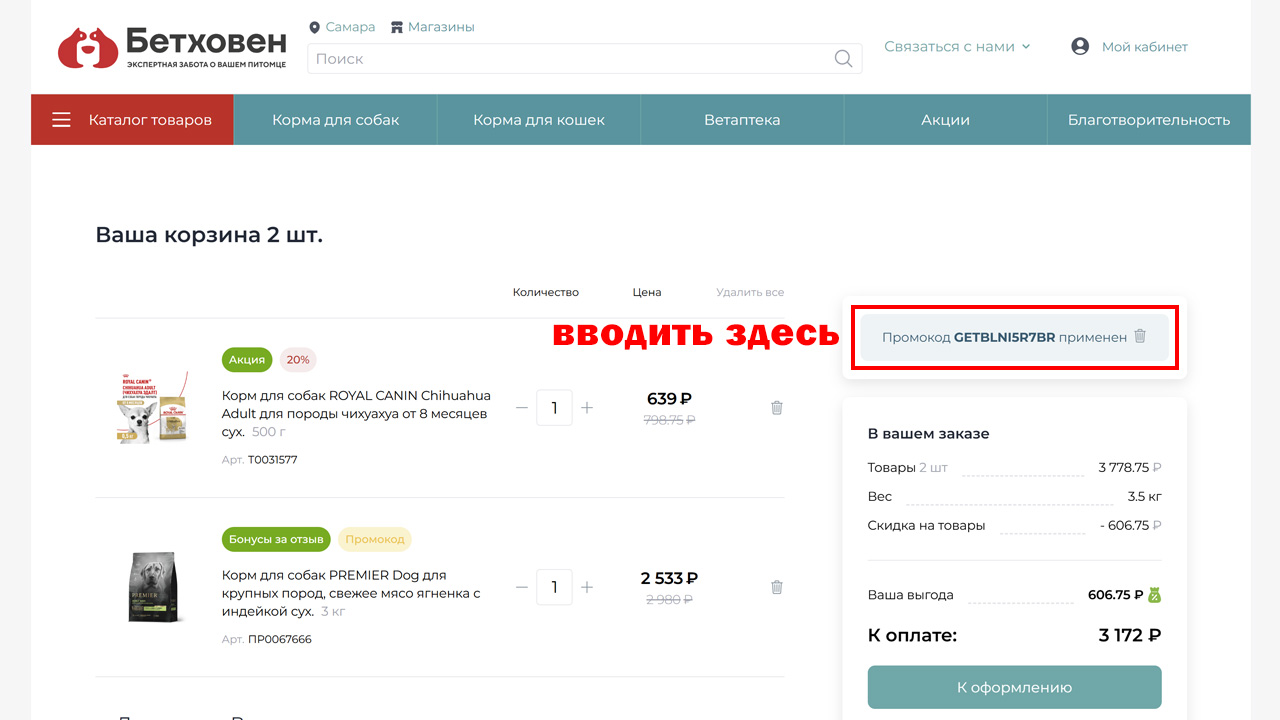Expand the Связаться с нами dropdown

(x=957, y=46)
